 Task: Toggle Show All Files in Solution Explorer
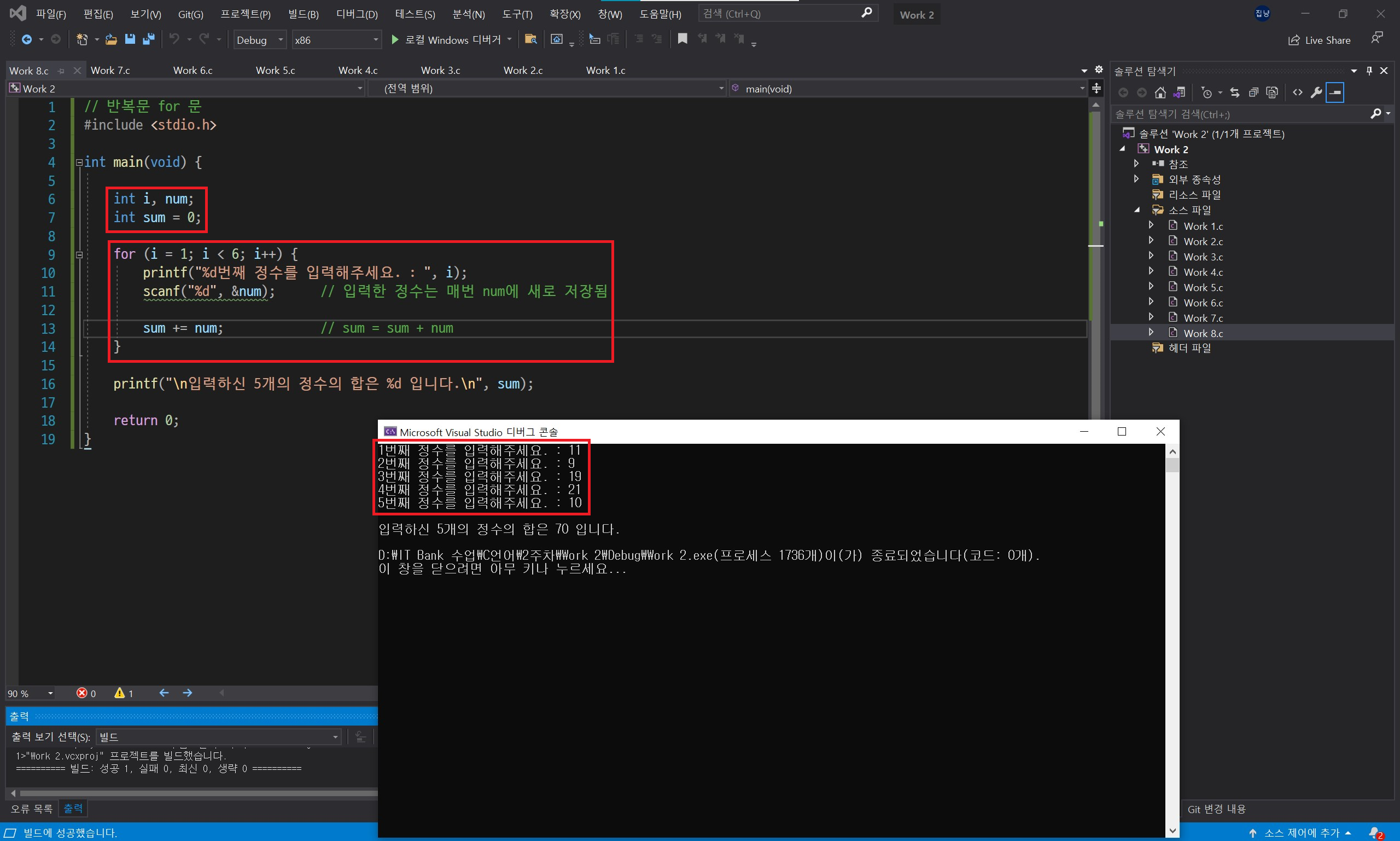(x=1272, y=92)
